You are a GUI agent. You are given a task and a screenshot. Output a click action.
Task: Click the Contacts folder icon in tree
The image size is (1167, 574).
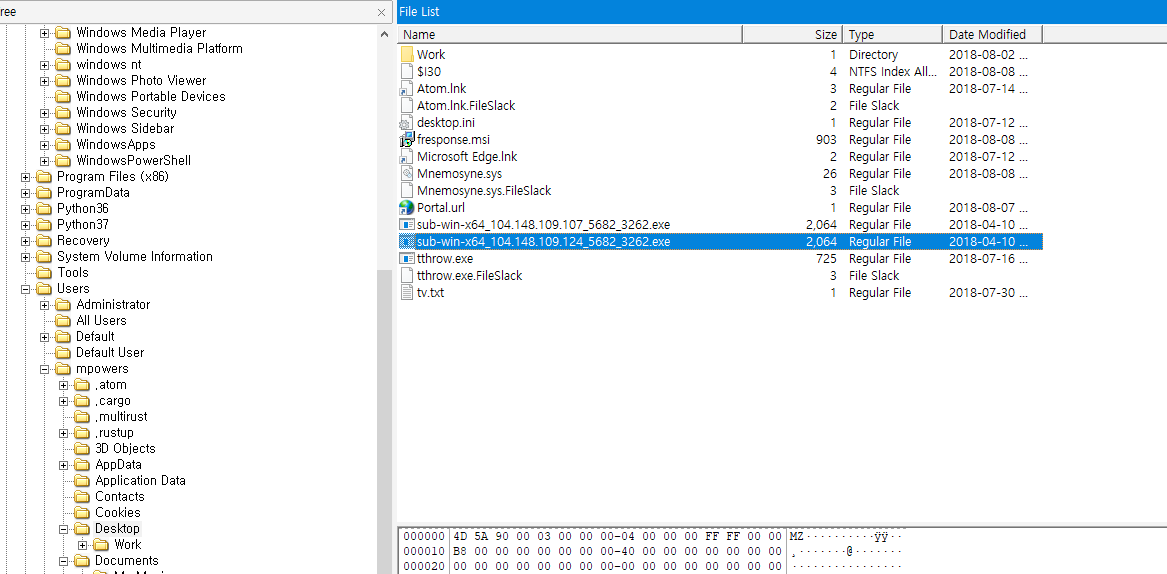(83, 497)
